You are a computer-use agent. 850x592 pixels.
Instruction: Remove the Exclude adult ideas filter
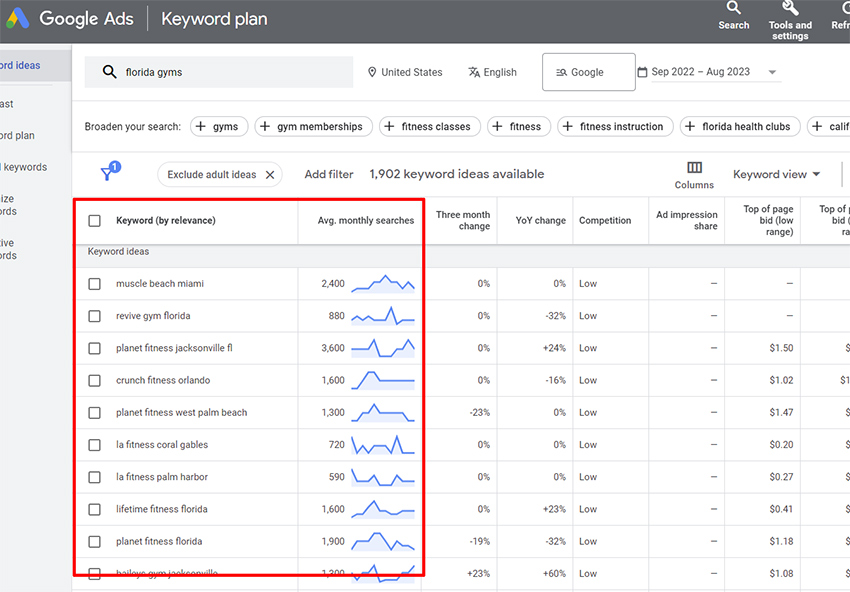coord(270,175)
